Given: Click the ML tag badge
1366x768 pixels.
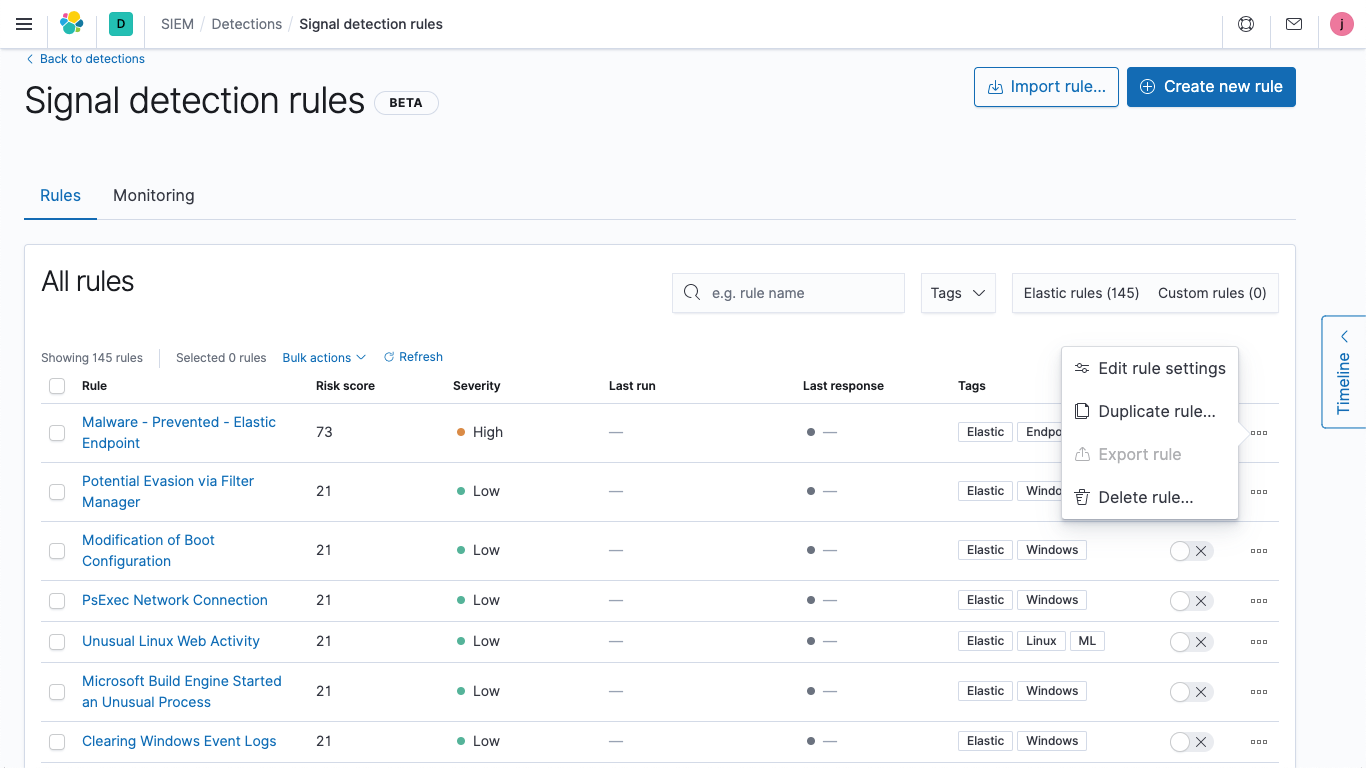Looking at the screenshot, I should 1087,641.
